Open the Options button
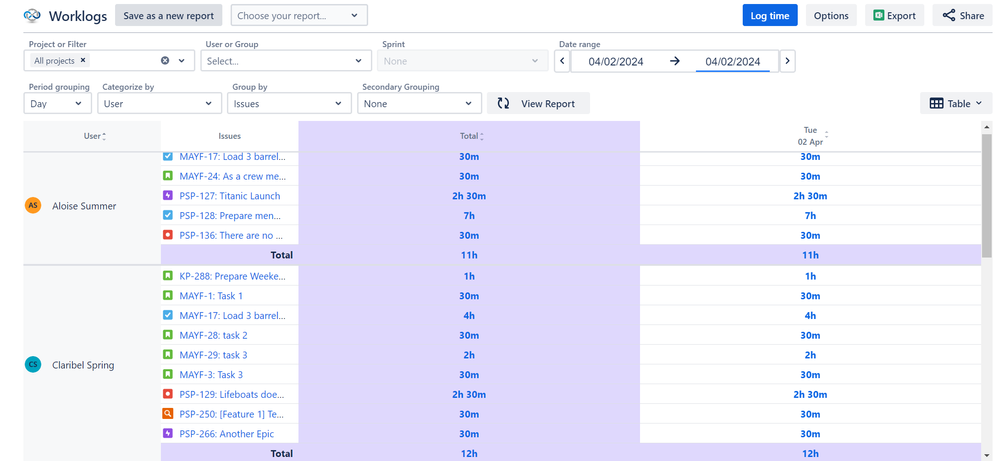The height and width of the screenshot is (461, 999). point(831,15)
